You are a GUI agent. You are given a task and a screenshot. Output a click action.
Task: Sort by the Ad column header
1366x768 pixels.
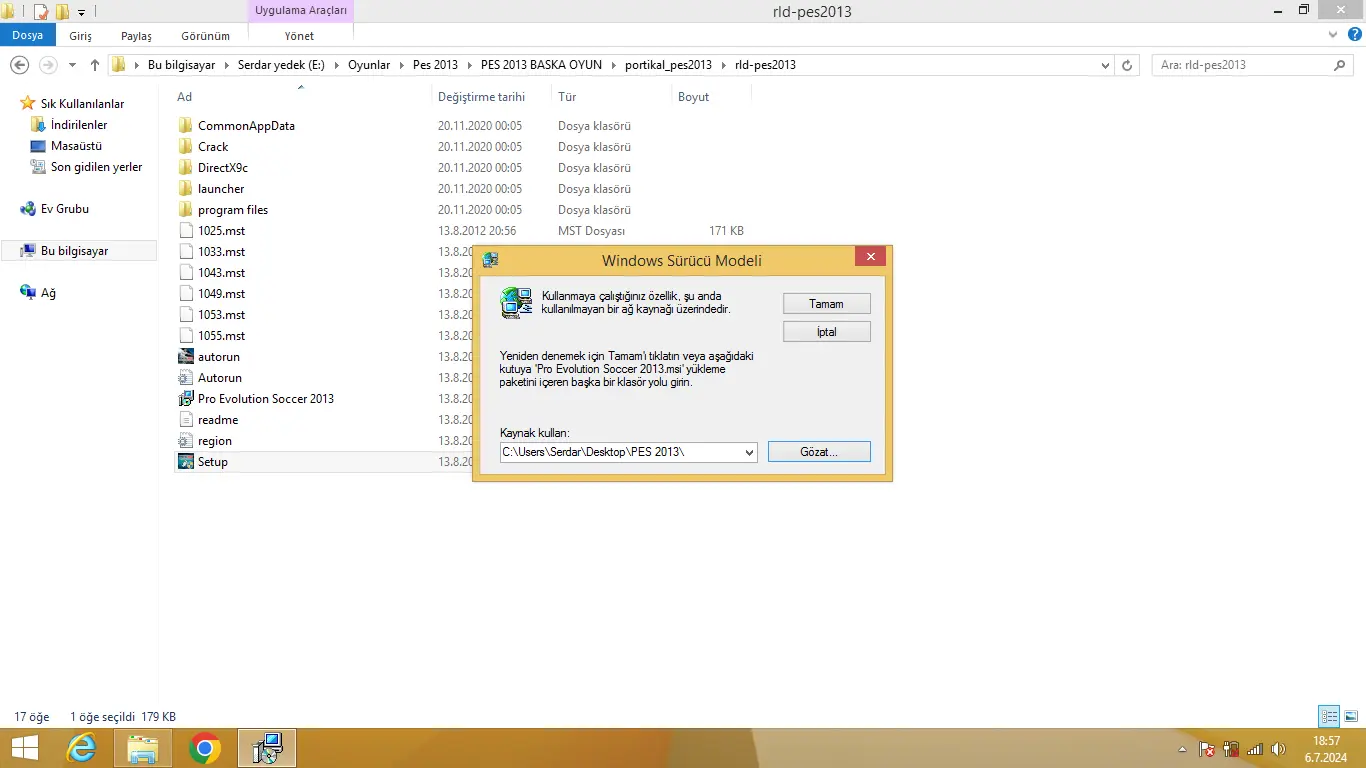point(184,97)
